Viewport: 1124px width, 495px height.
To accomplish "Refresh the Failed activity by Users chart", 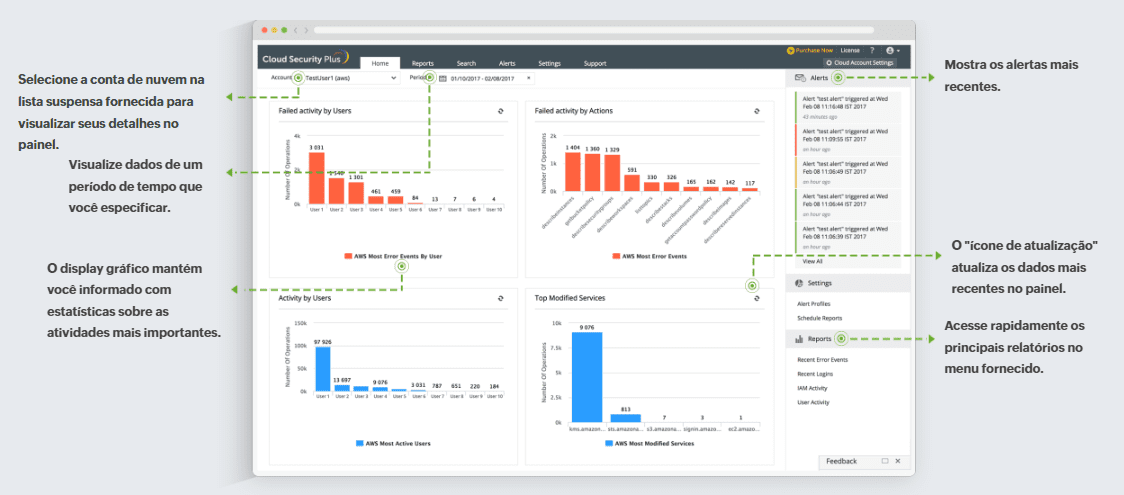I will [500, 111].
